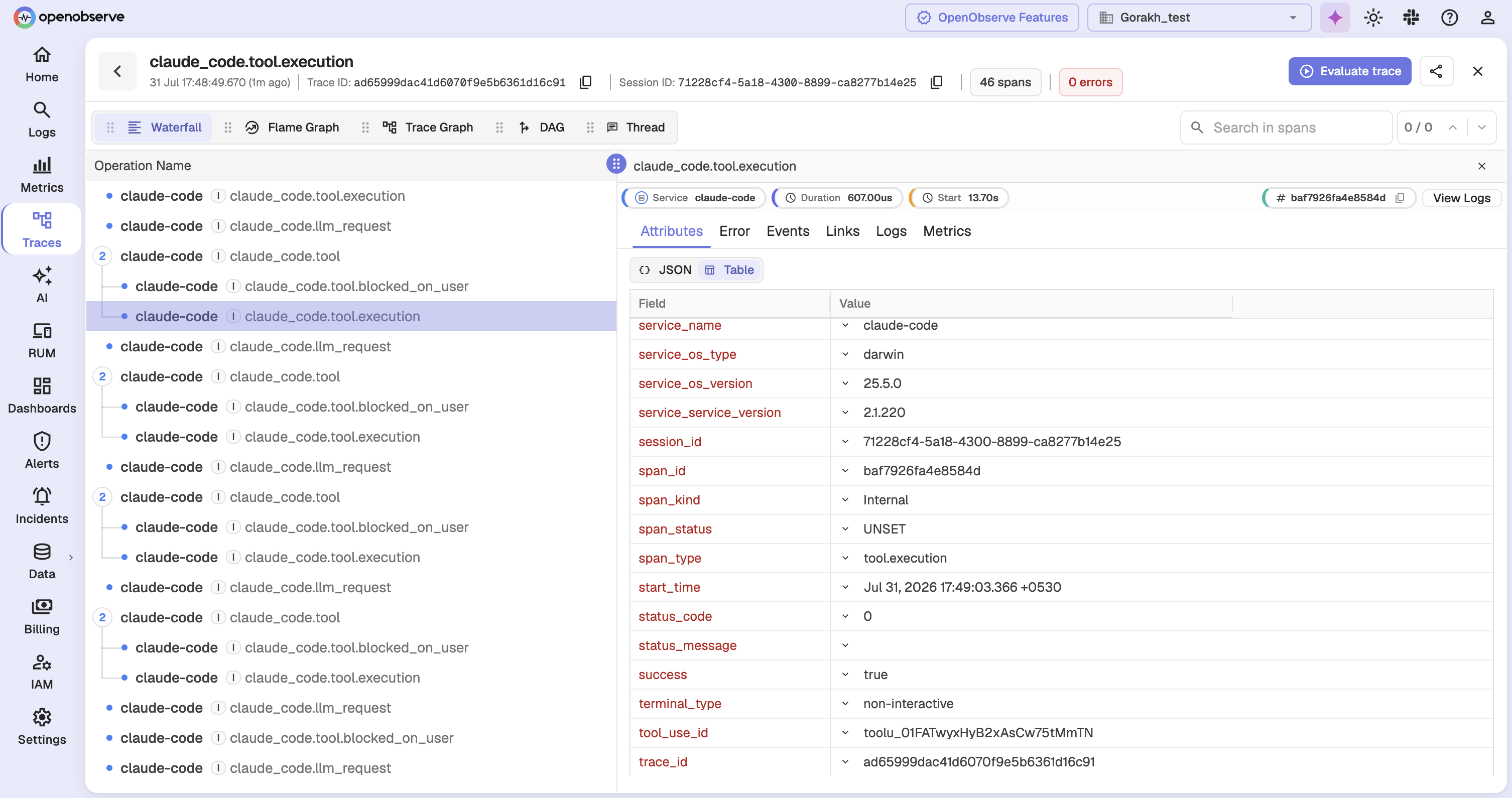
Task: Go to Metrics in the sidebar
Action: click(x=42, y=175)
